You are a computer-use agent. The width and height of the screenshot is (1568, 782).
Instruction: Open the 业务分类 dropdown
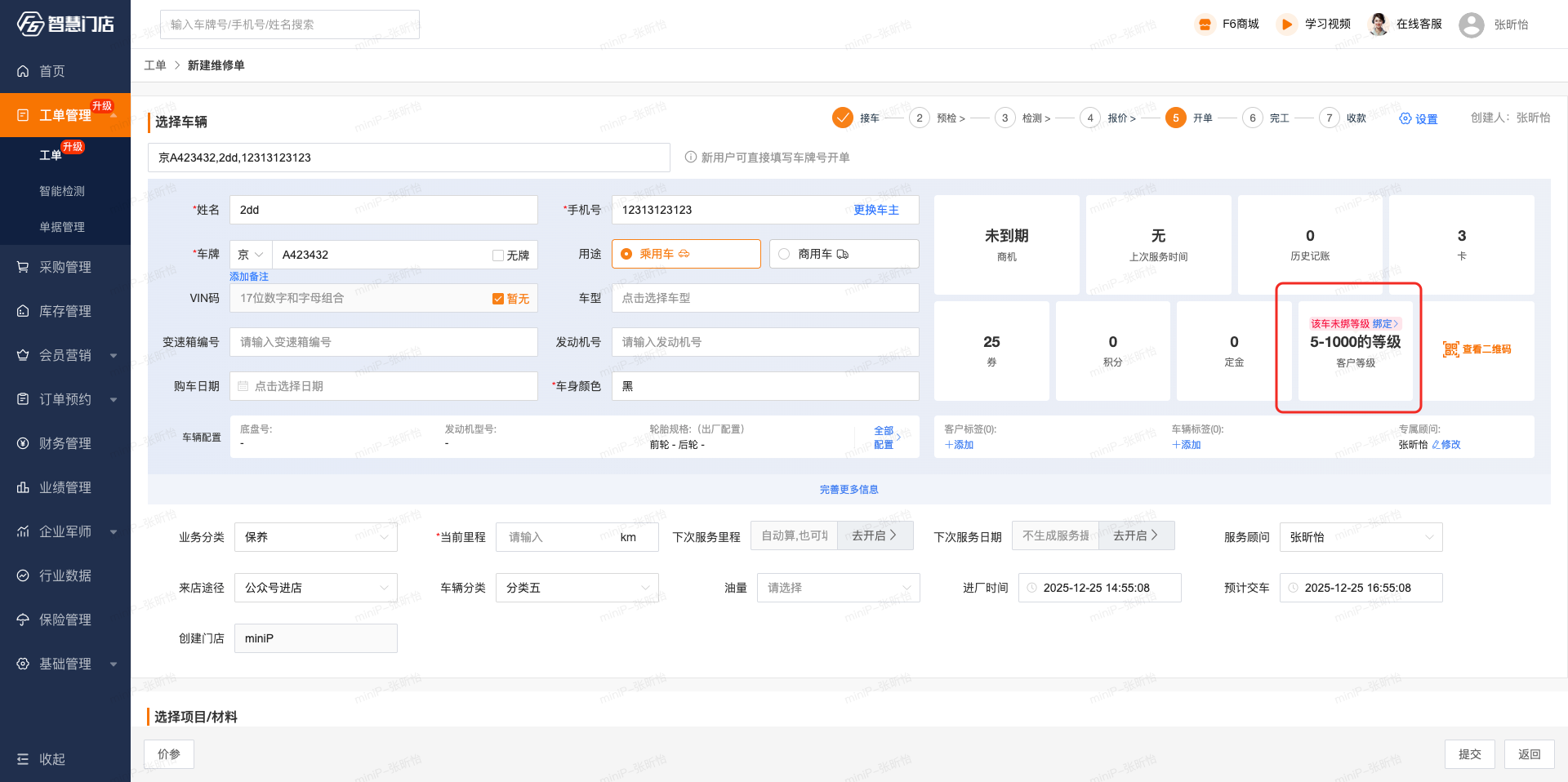[x=315, y=537]
